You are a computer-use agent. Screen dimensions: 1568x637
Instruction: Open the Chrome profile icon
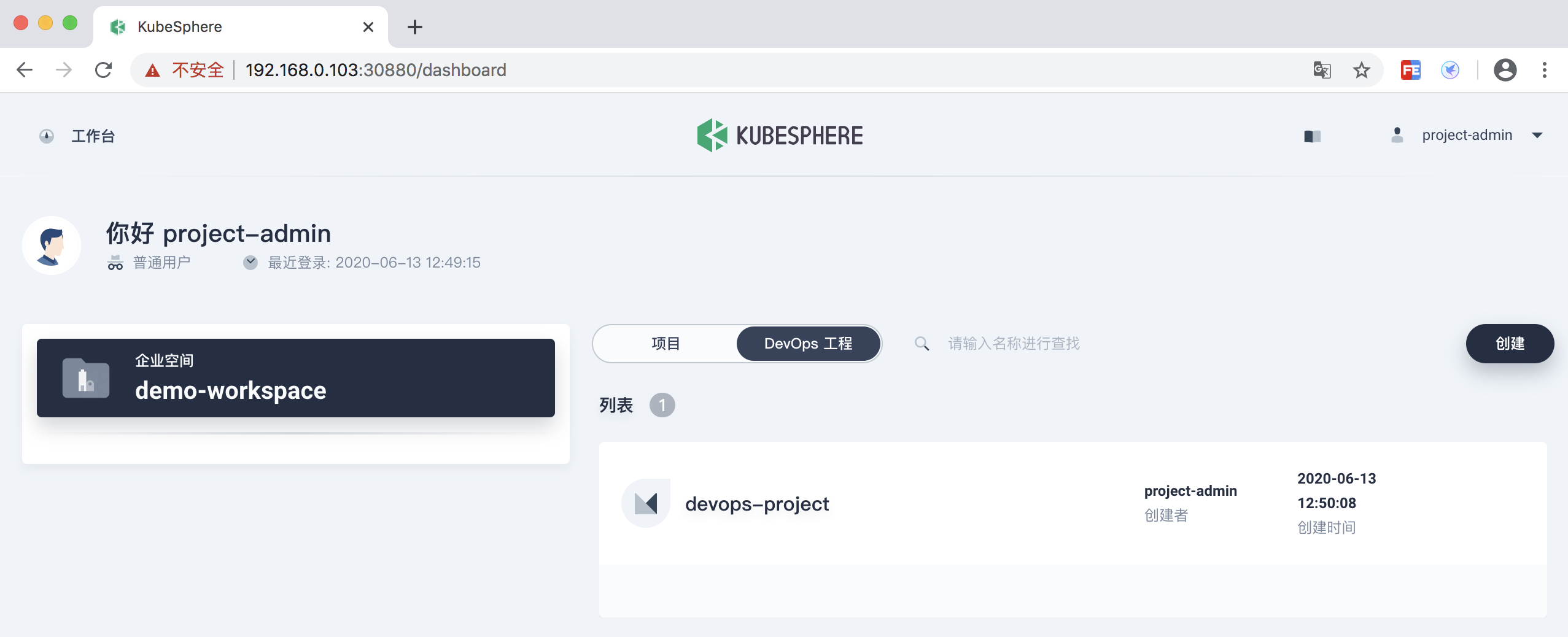1505,70
